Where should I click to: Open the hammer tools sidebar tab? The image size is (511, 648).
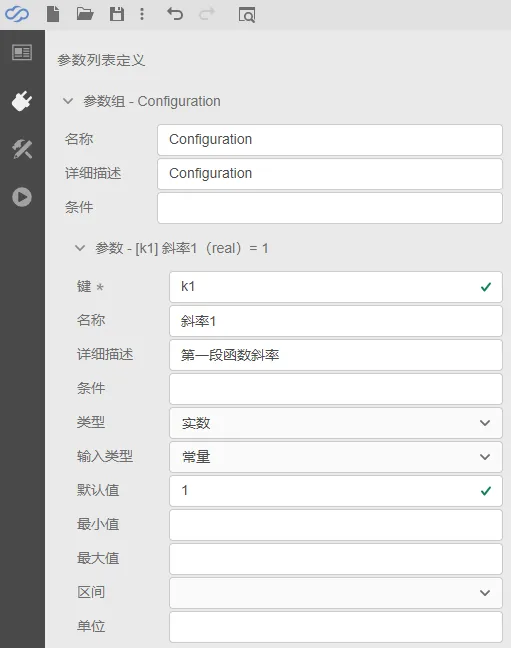[x=22, y=149]
